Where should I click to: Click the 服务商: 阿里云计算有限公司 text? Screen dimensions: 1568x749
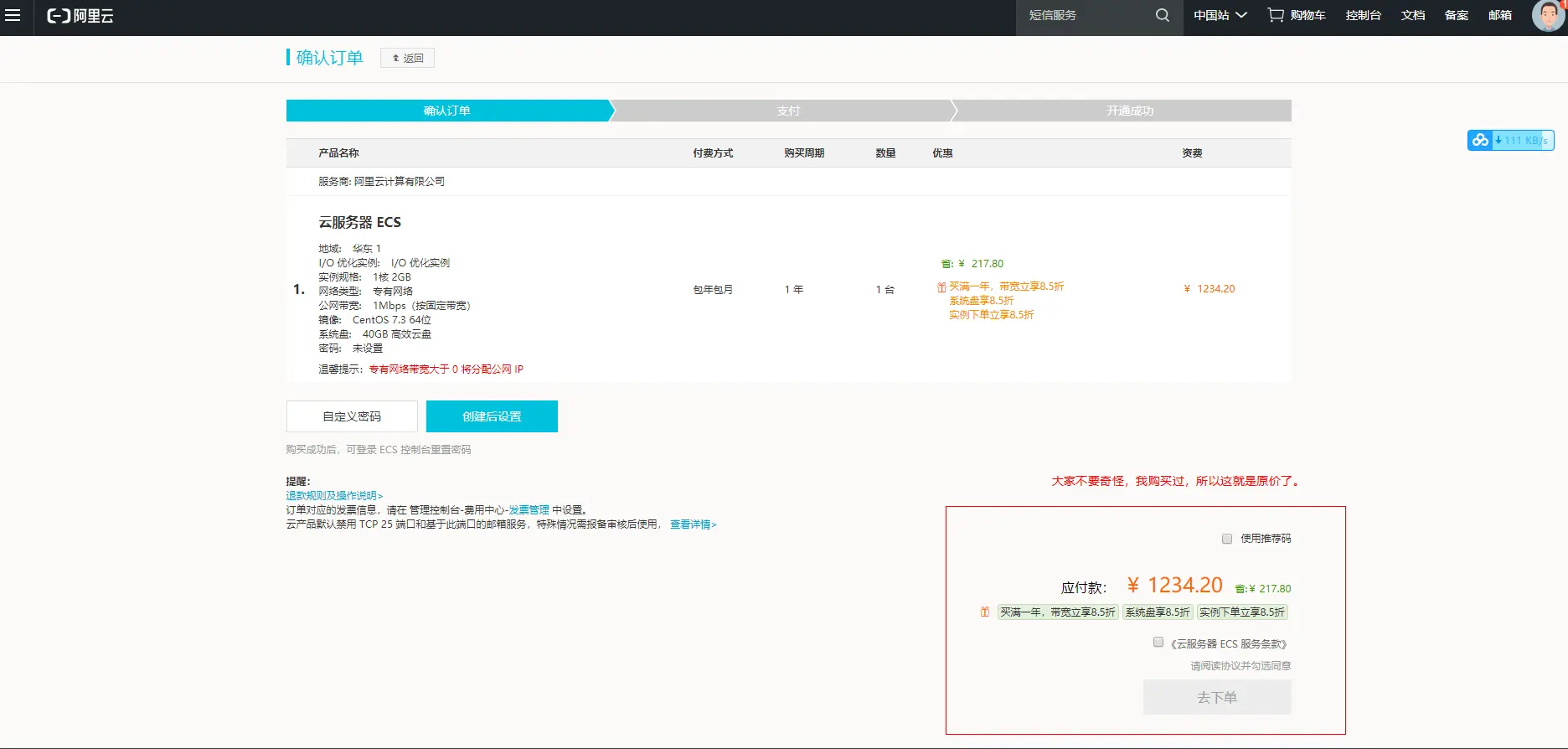pos(381,182)
